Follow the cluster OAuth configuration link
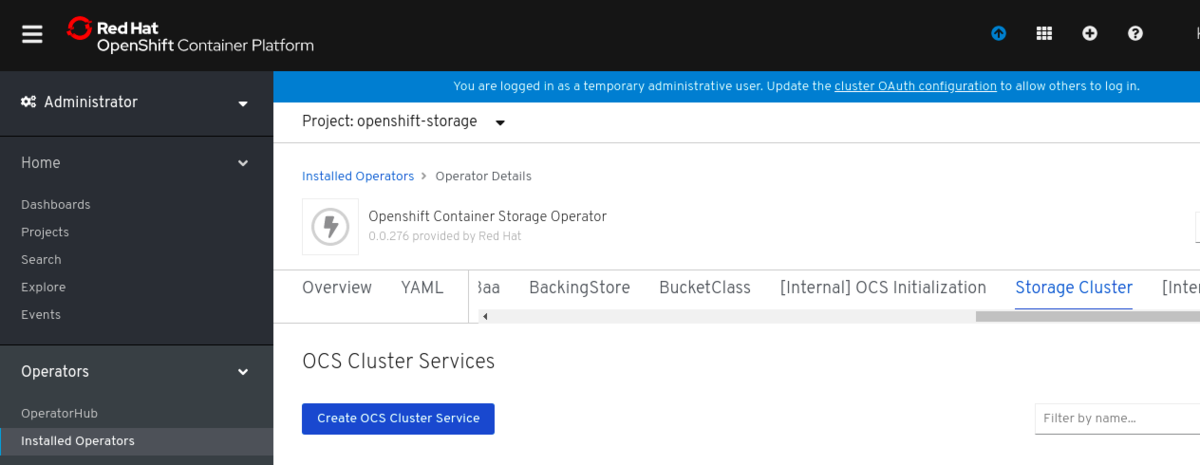 915,86
